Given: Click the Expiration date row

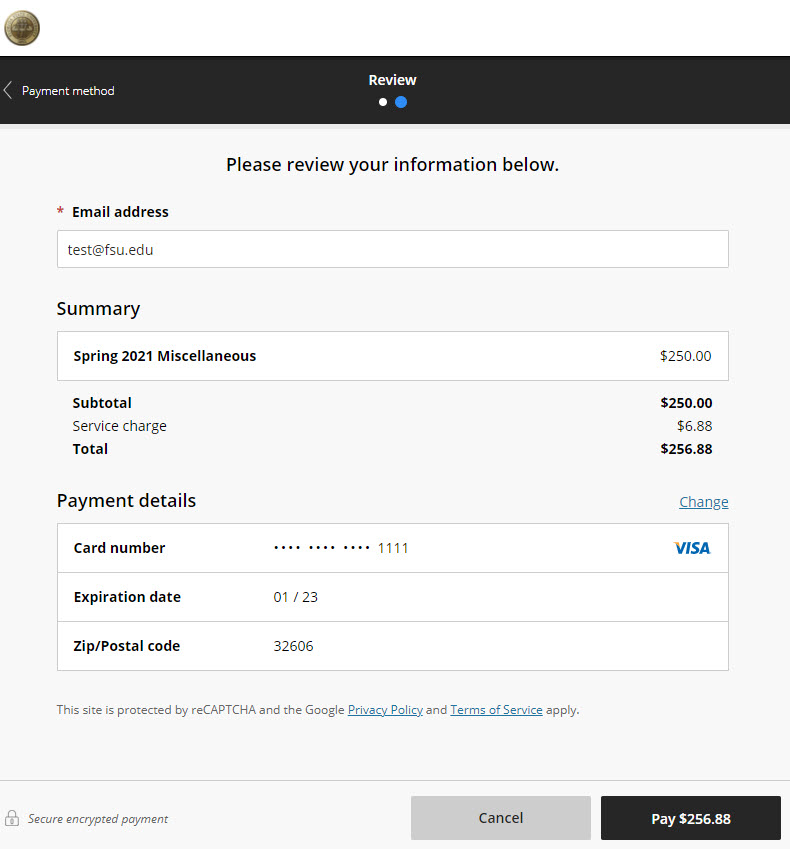Looking at the screenshot, I should [x=392, y=596].
